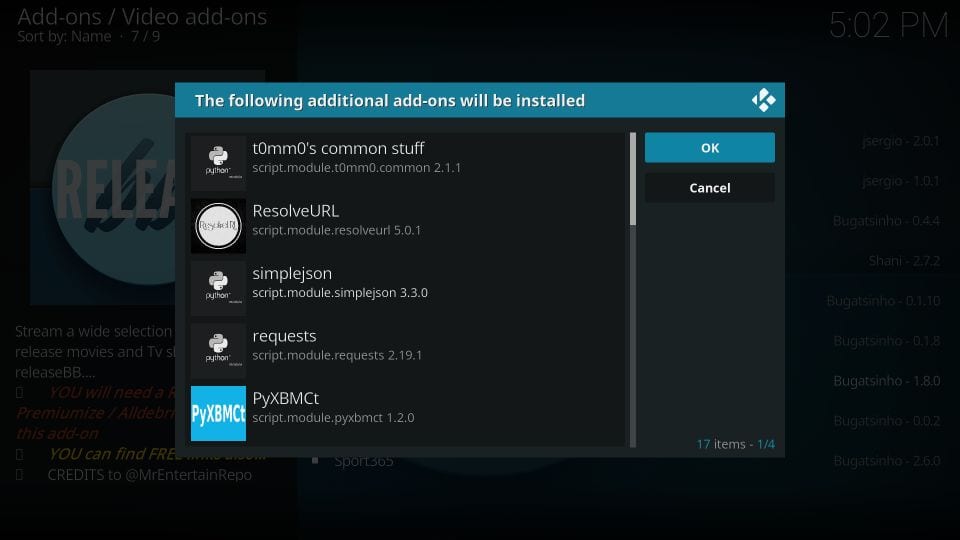Click Bugatsinho - 1.8.0 background entry
The image size is (960, 540).
[887, 381]
